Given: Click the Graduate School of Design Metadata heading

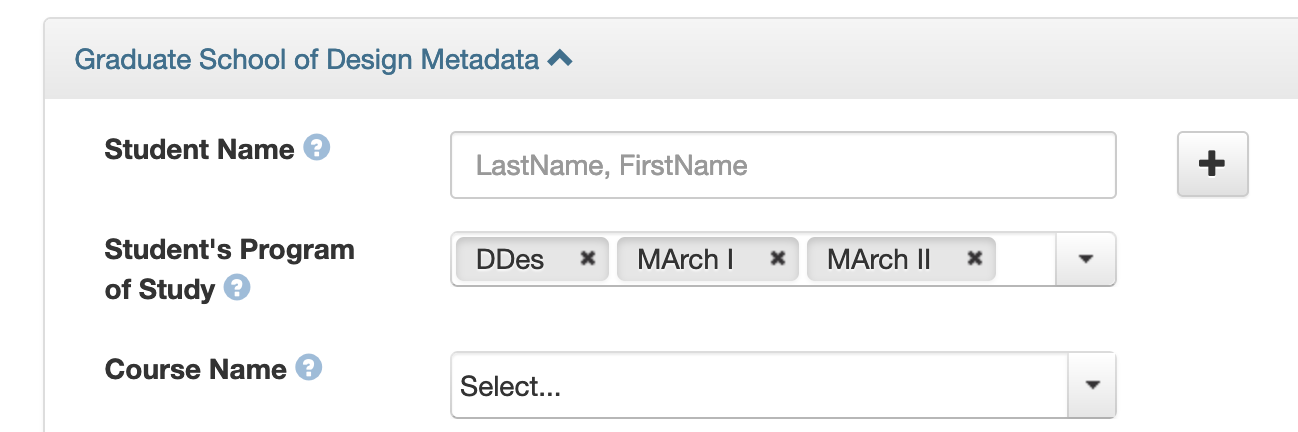Looking at the screenshot, I should (307, 60).
